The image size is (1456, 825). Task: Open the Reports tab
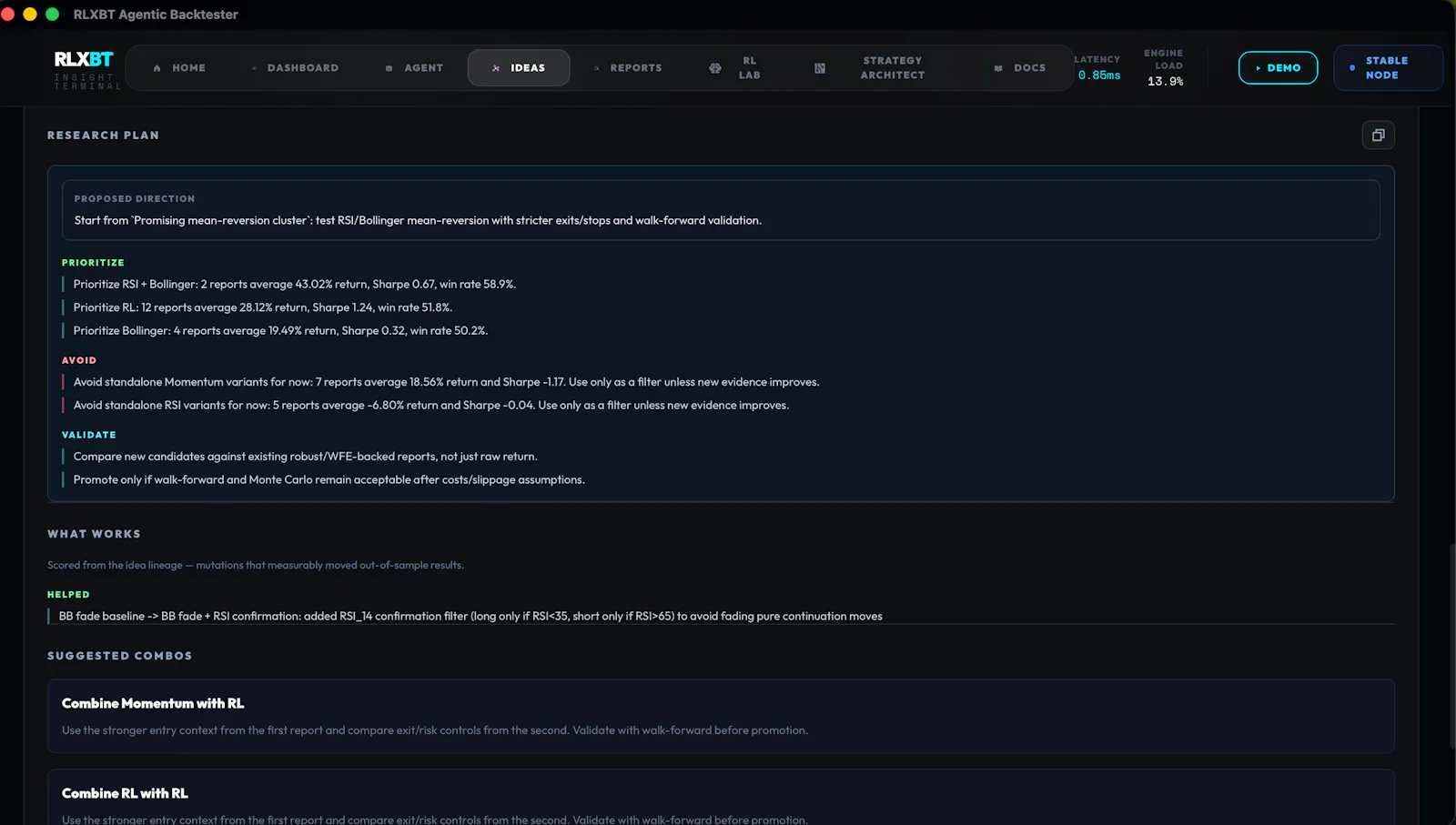[x=628, y=68]
